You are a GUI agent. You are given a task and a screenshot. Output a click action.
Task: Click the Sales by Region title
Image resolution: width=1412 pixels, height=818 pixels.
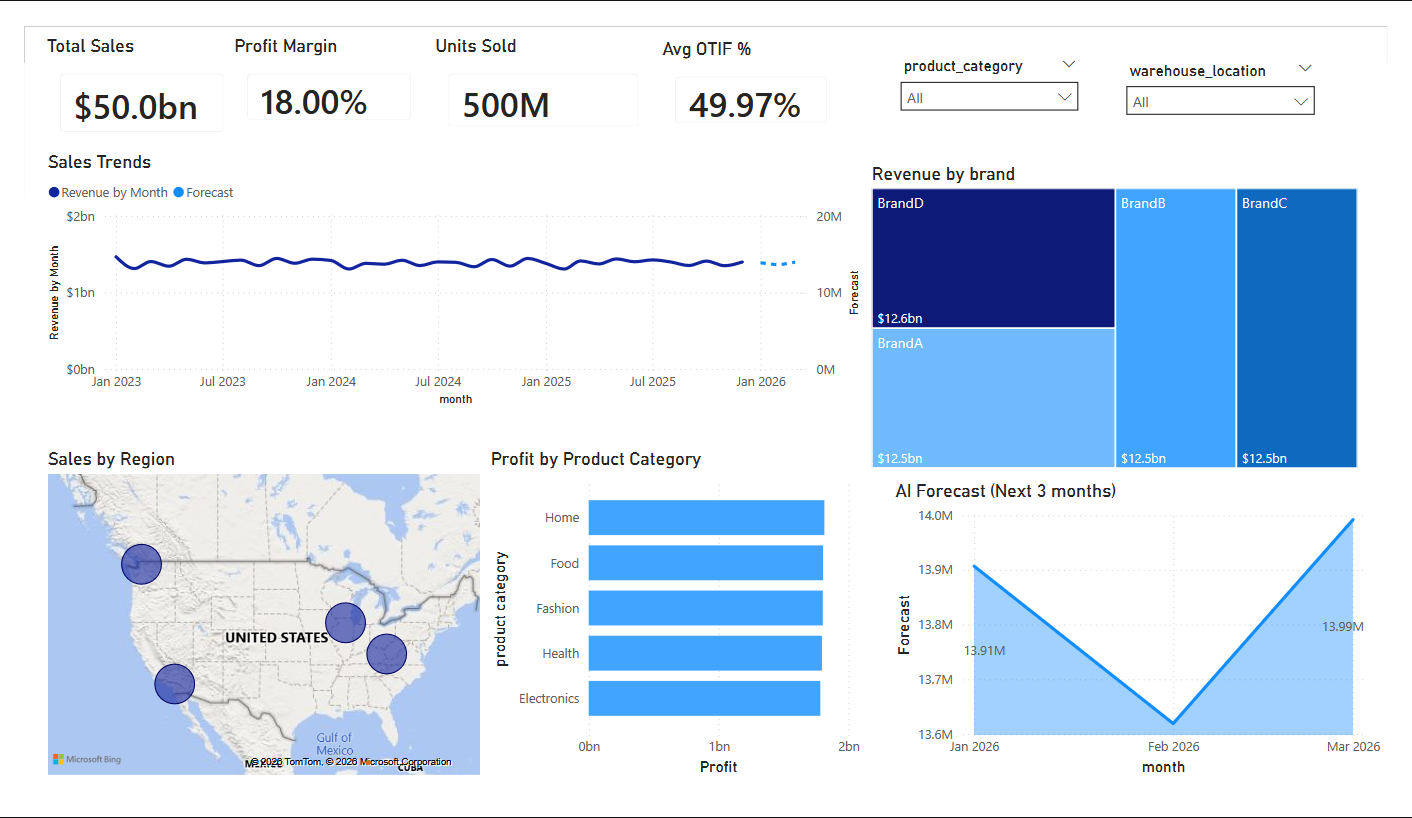111,459
